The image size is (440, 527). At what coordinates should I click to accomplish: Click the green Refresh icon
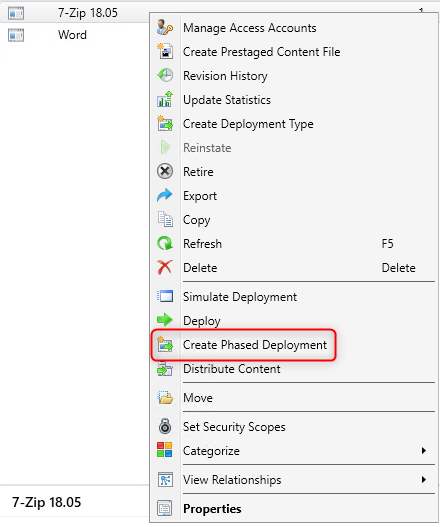coord(165,243)
